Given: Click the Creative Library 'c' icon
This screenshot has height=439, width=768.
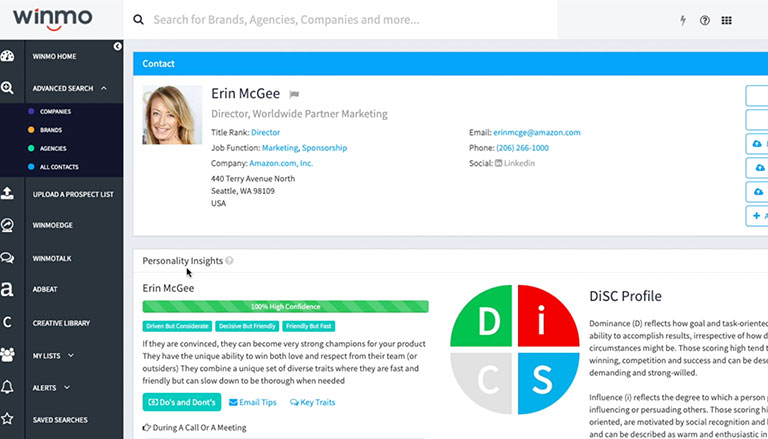Looking at the screenshot, I should coord(7,322).
